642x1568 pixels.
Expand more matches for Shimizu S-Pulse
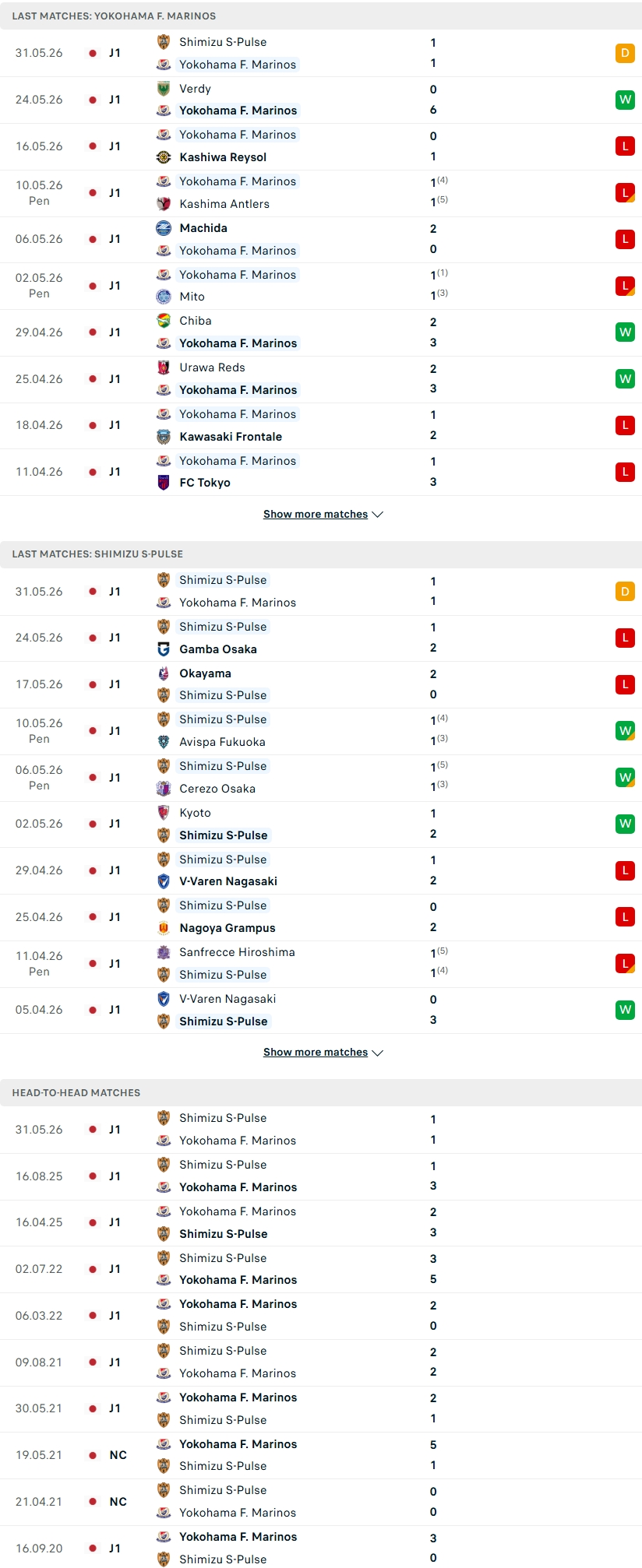316,1053
